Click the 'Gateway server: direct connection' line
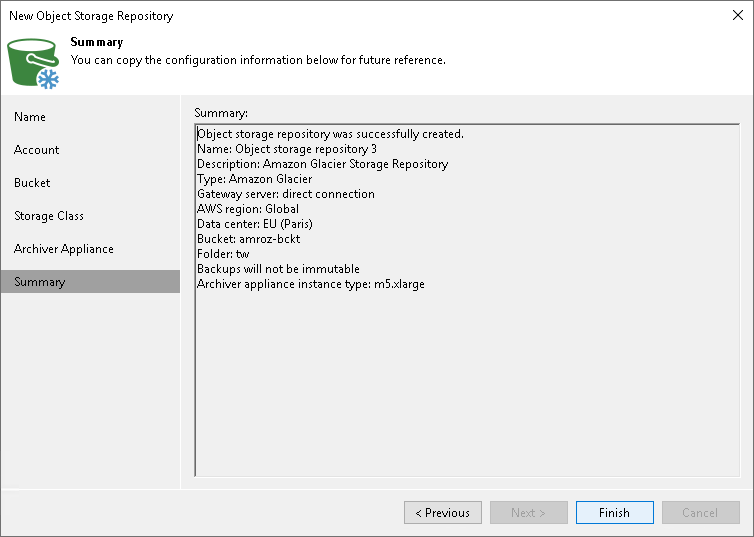The image size is (754, 537). coord(286,194)
